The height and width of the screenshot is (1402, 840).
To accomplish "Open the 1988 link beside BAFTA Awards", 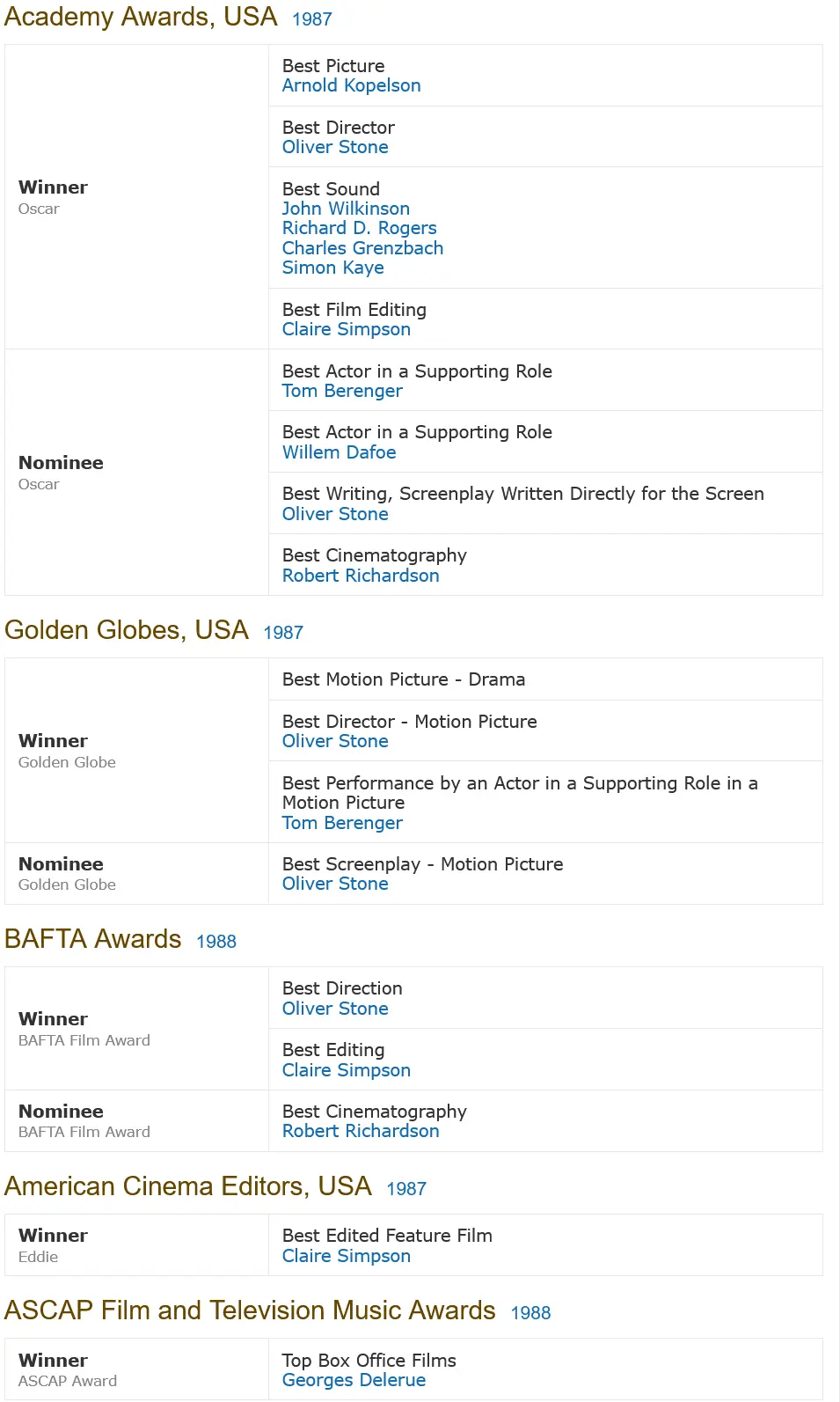I will coord(216,942).
